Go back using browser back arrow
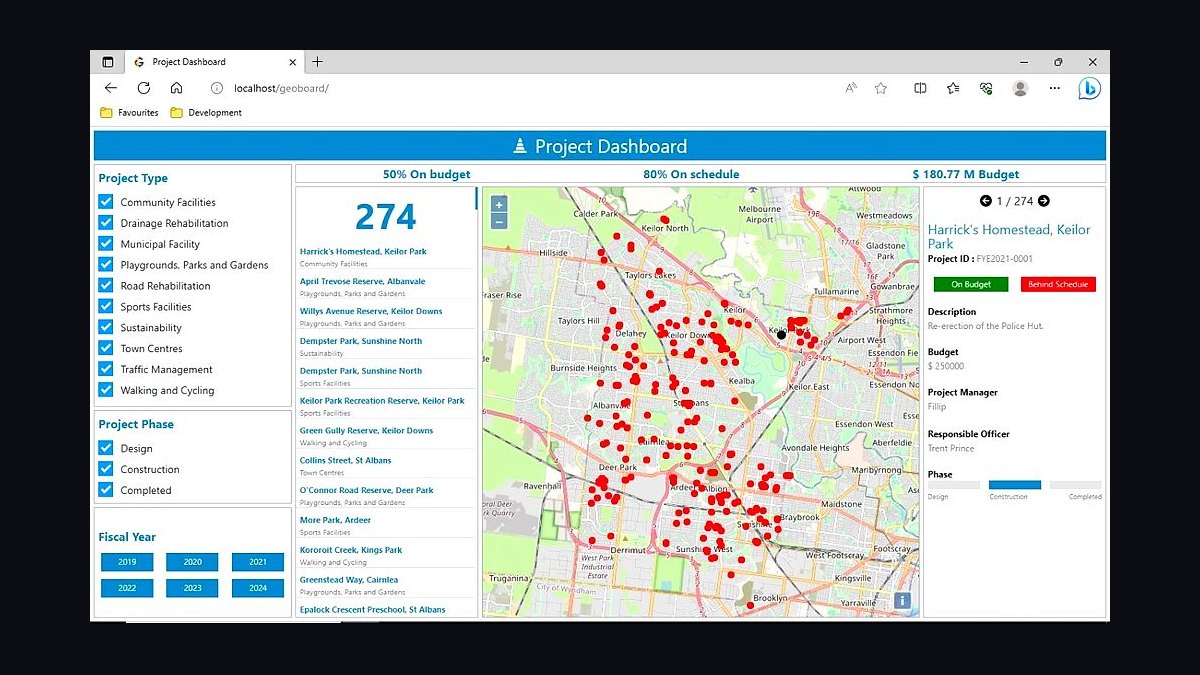The image size is (1200, 675). tap(111, 88)
